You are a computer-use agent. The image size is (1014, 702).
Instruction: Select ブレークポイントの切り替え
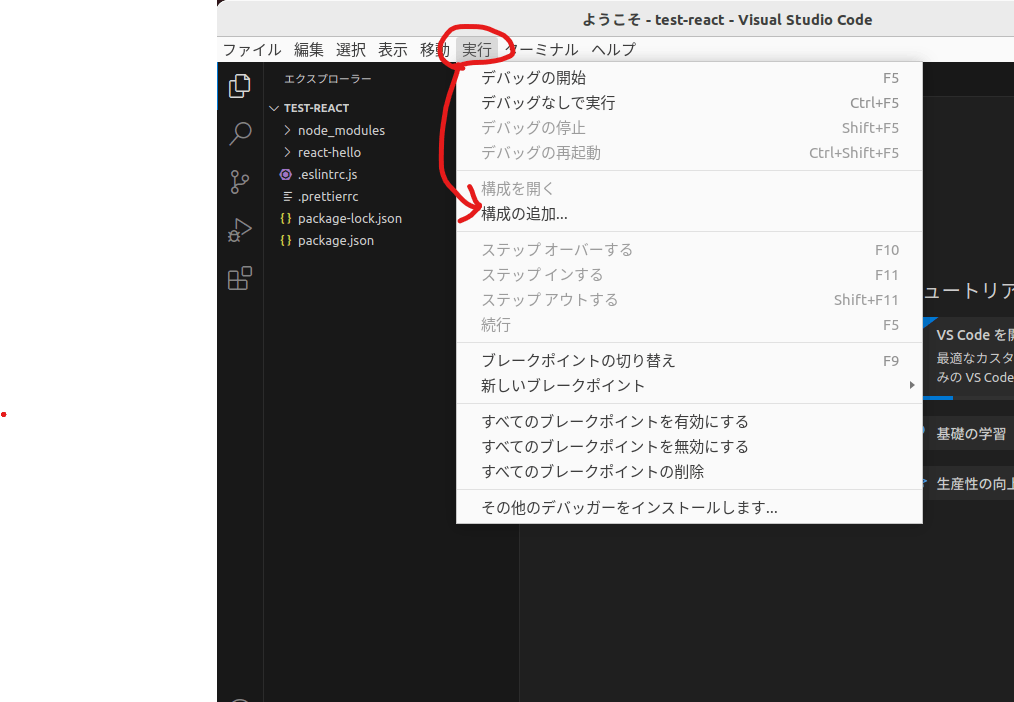coord(689,361)
